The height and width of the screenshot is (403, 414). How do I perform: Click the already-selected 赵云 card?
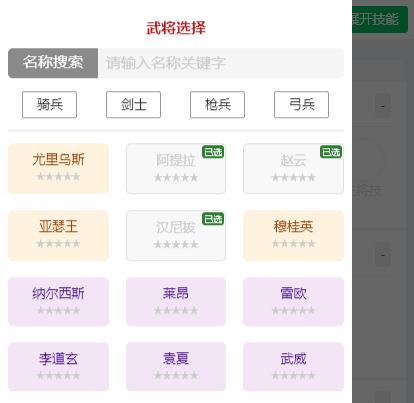(x=293, y=168)
